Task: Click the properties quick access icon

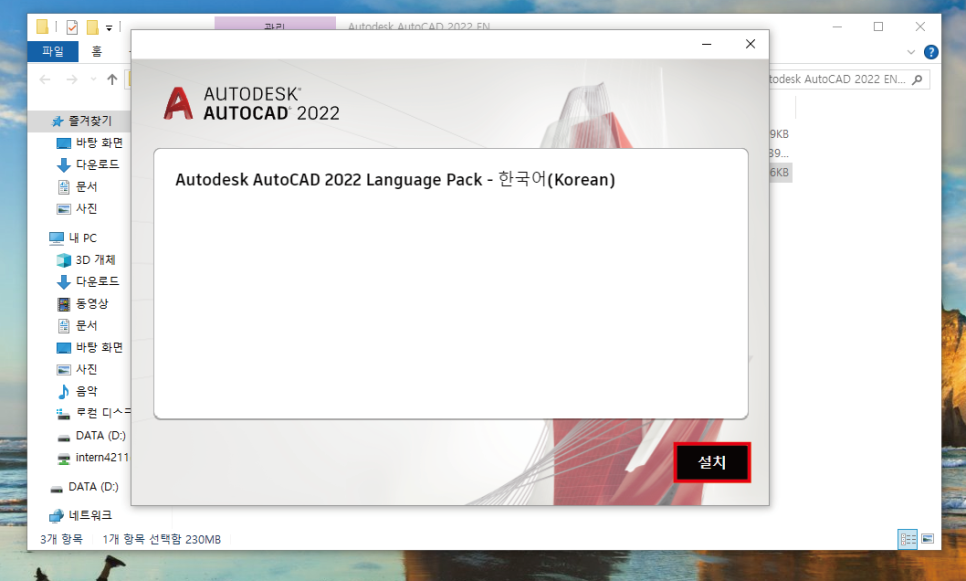Action: point(71,27)
